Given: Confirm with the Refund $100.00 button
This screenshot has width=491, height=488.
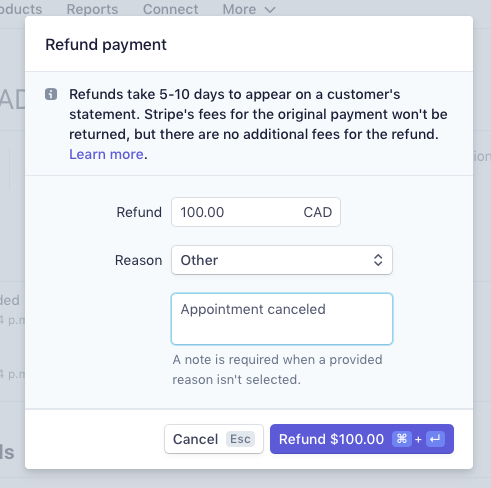Looking at the screenshot, I should pos(362,439).
